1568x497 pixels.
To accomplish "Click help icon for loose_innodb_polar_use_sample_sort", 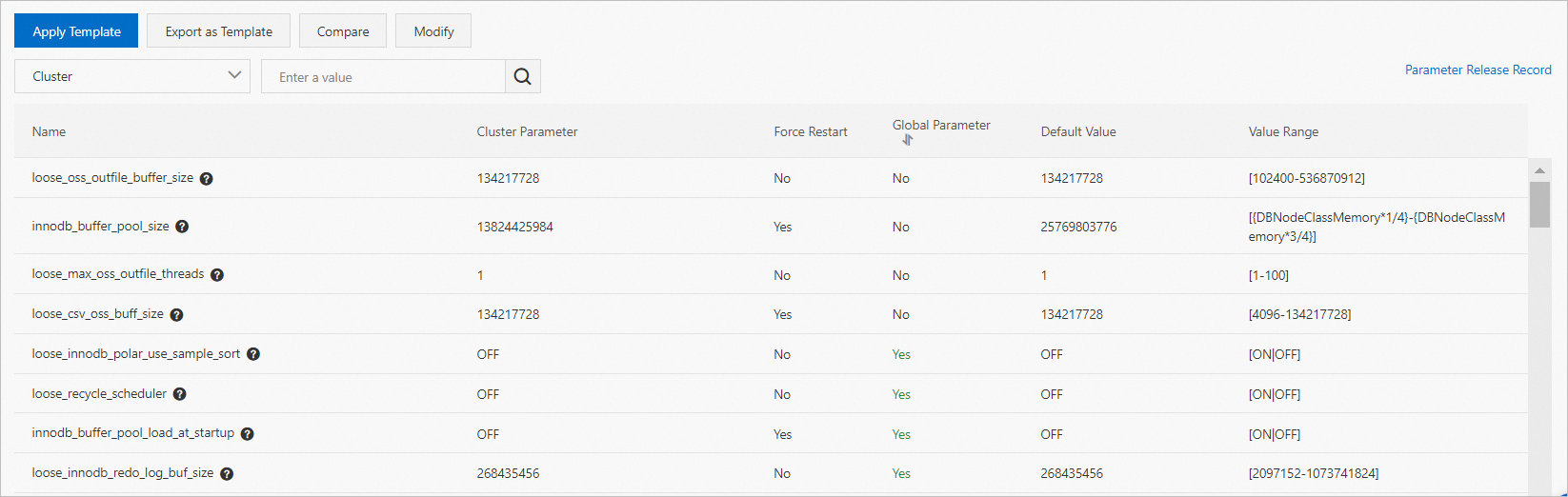I will (x=253, y=354).
